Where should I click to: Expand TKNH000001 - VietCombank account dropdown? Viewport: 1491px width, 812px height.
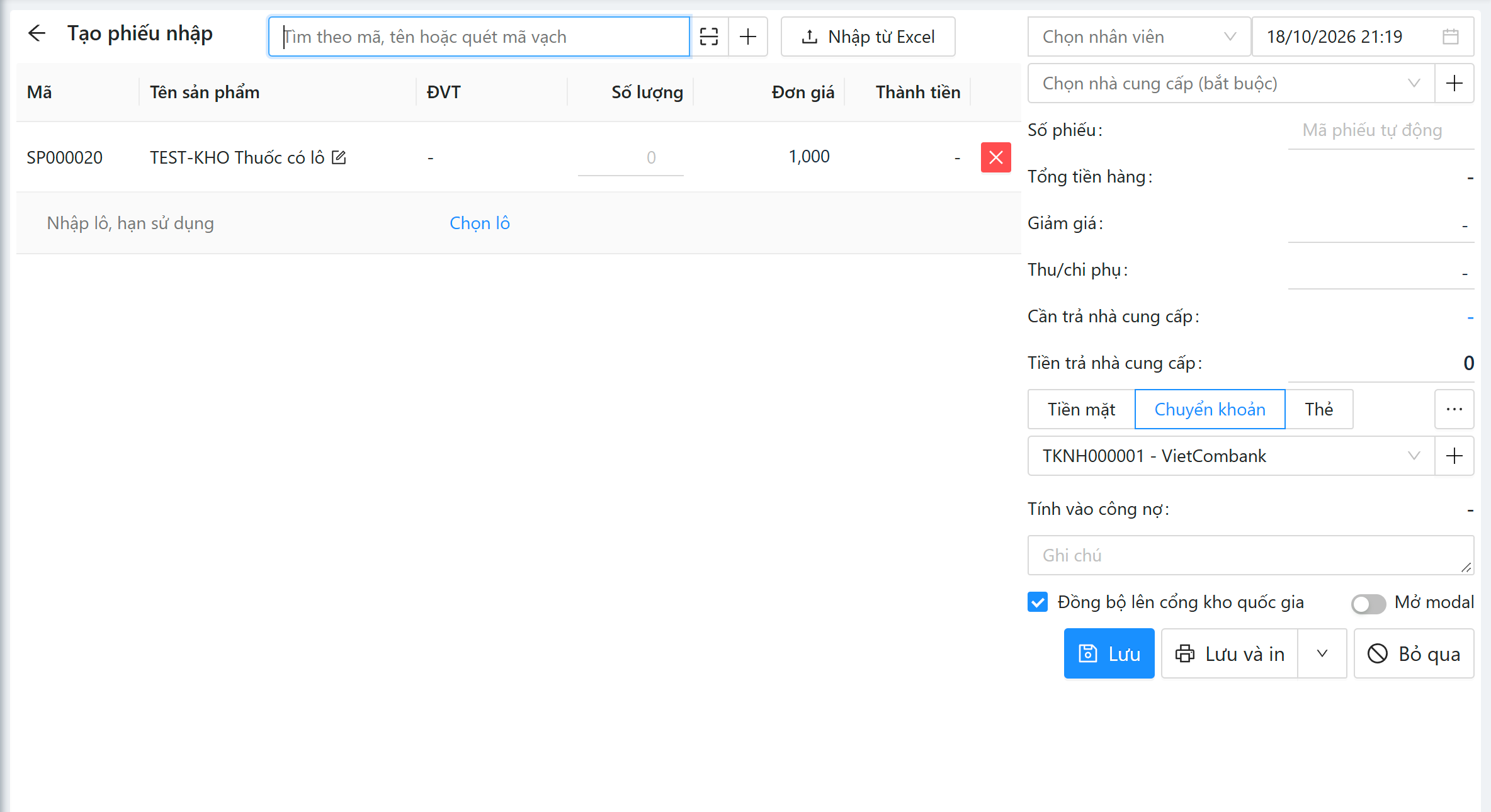click(1231, 456)
